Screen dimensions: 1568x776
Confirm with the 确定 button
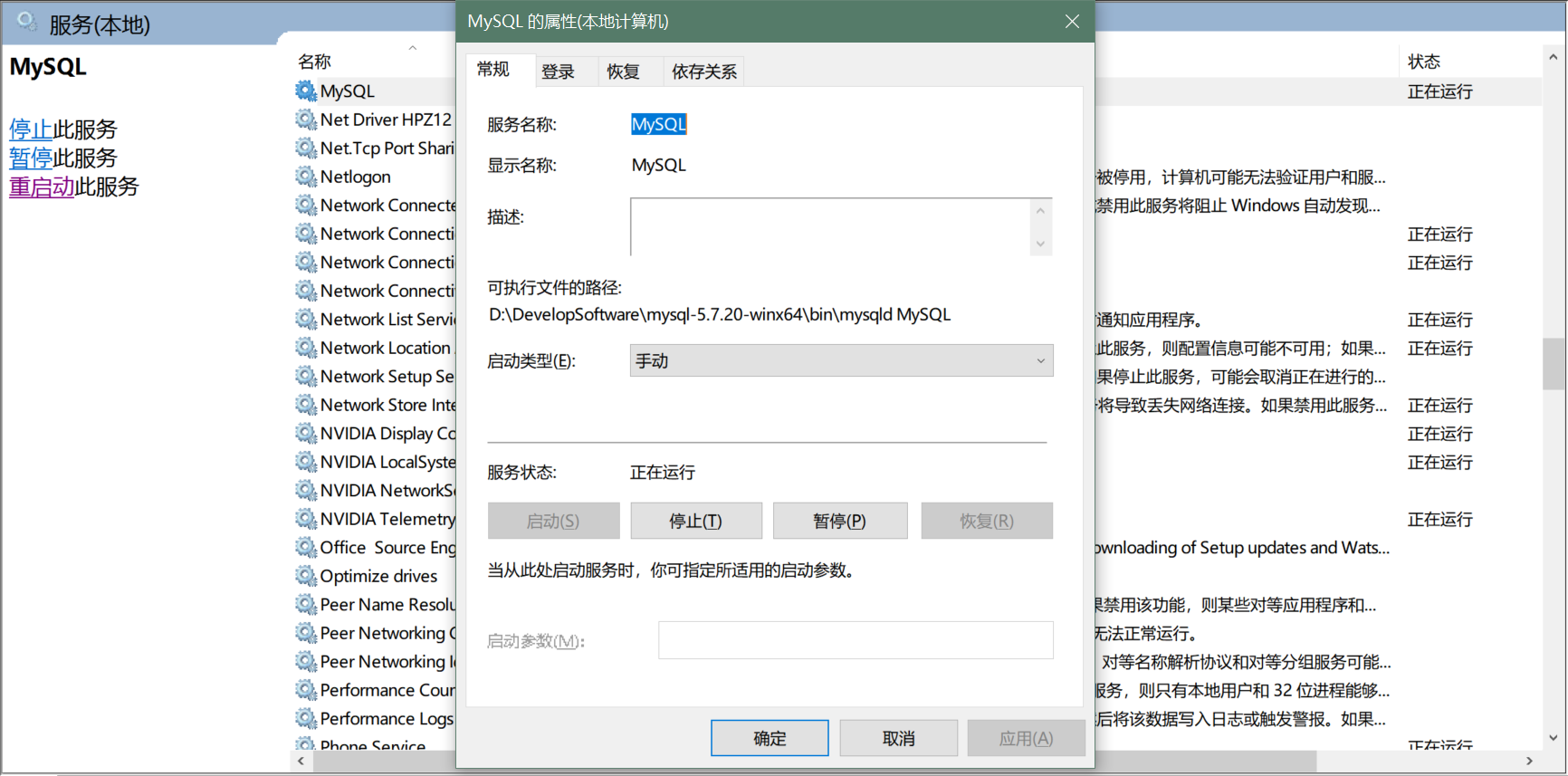(770, 738)
